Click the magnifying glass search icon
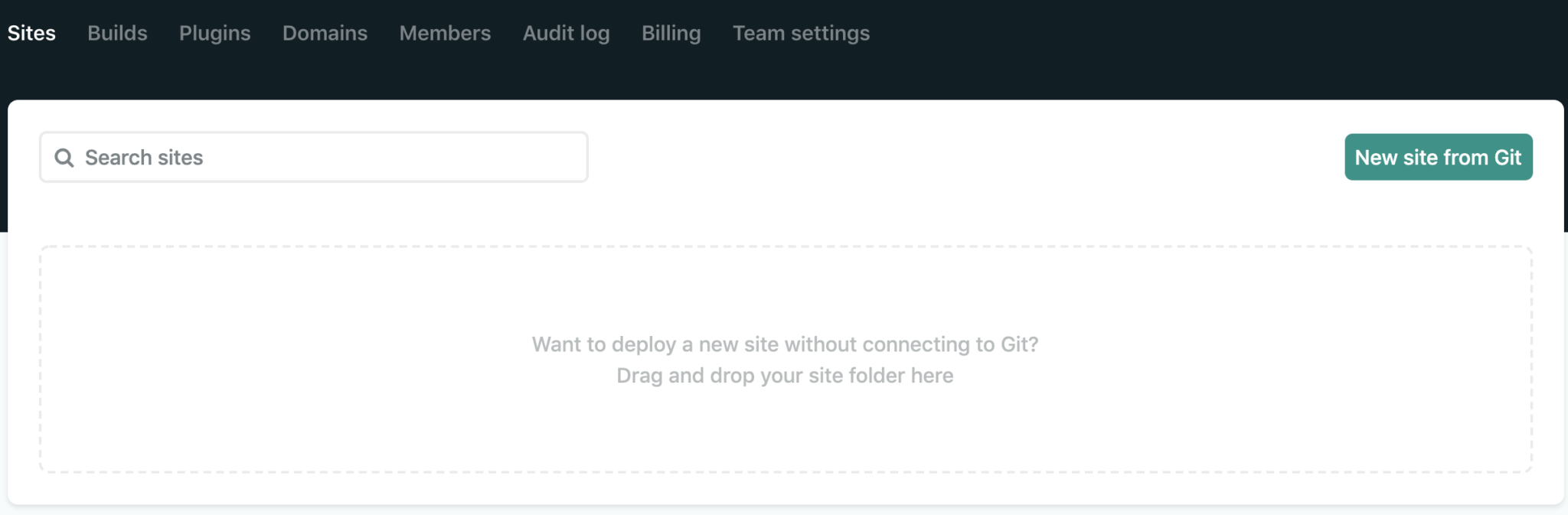The image size is (1568, 515). tap(64, 158)
